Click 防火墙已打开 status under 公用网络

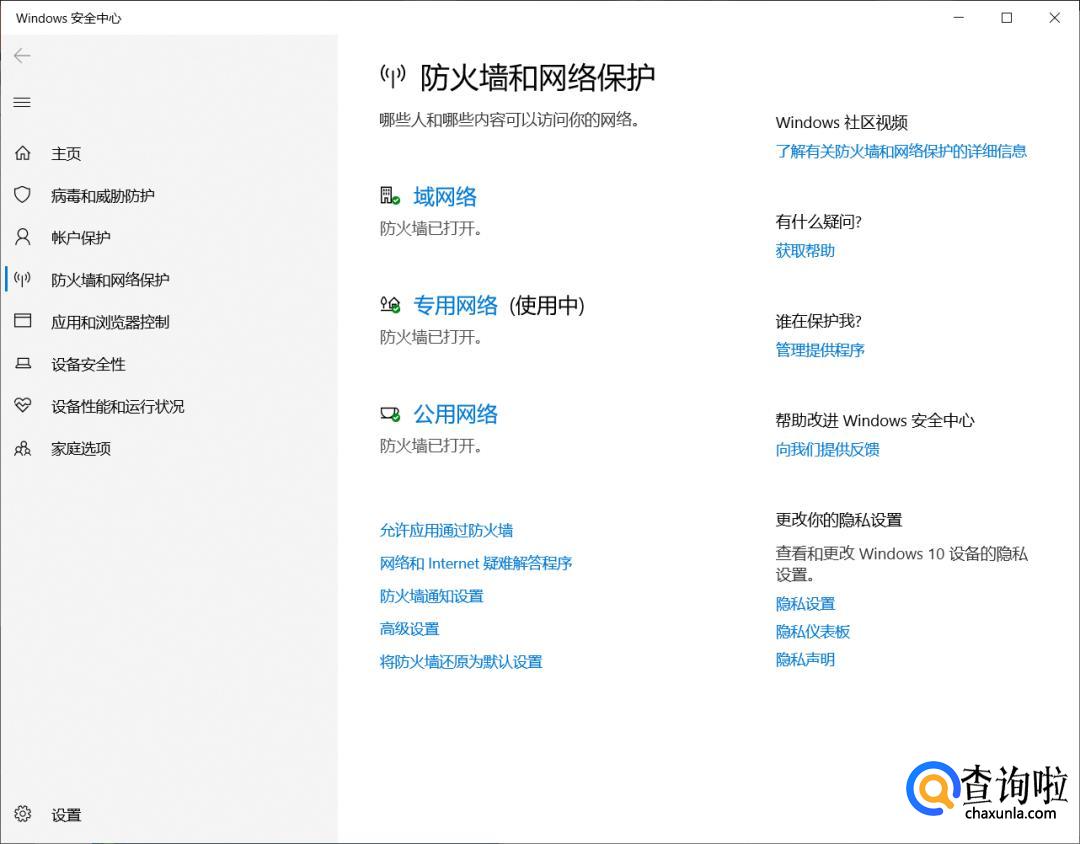(430, 446)
